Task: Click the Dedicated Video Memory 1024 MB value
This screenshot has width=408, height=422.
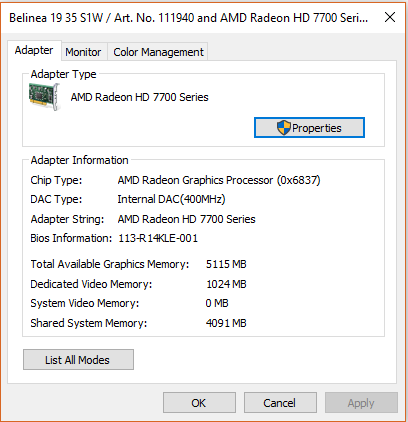Action: point(226,284)
